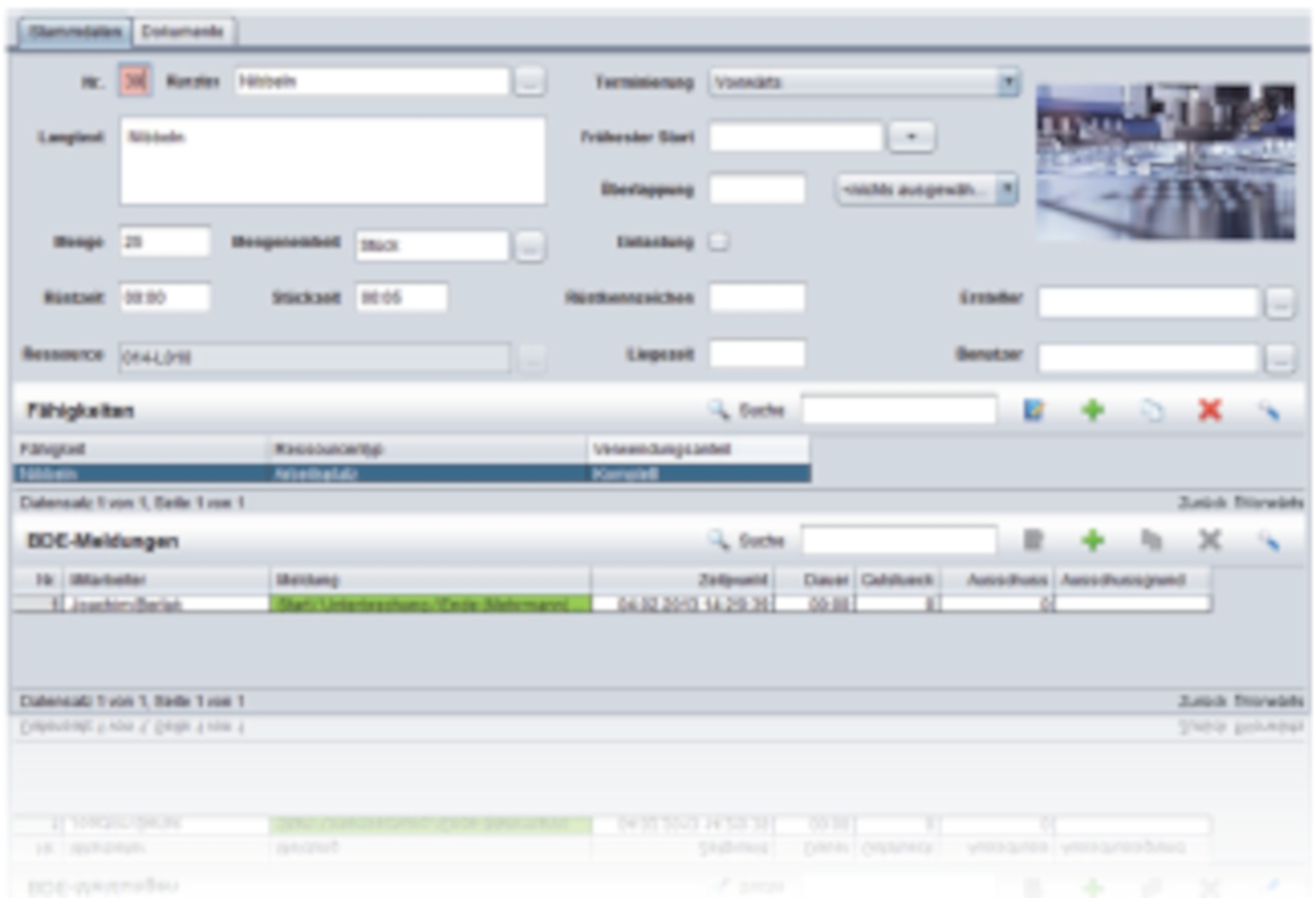Click the grey copy icon in BDE-Meldungen toolbar
This screenshot has width=1316, height=898.
point(1152,540)
